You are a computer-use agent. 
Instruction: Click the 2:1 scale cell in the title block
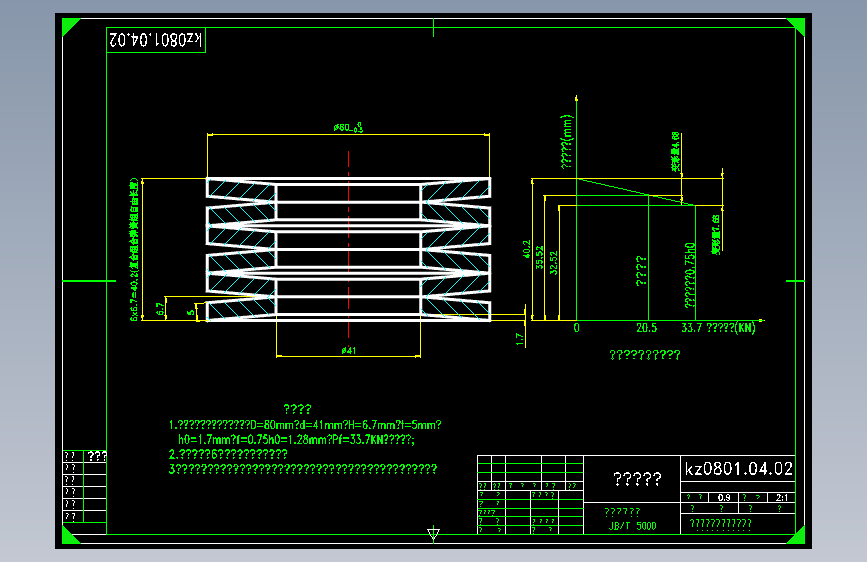pyautogui.click(x=782, y=497)
